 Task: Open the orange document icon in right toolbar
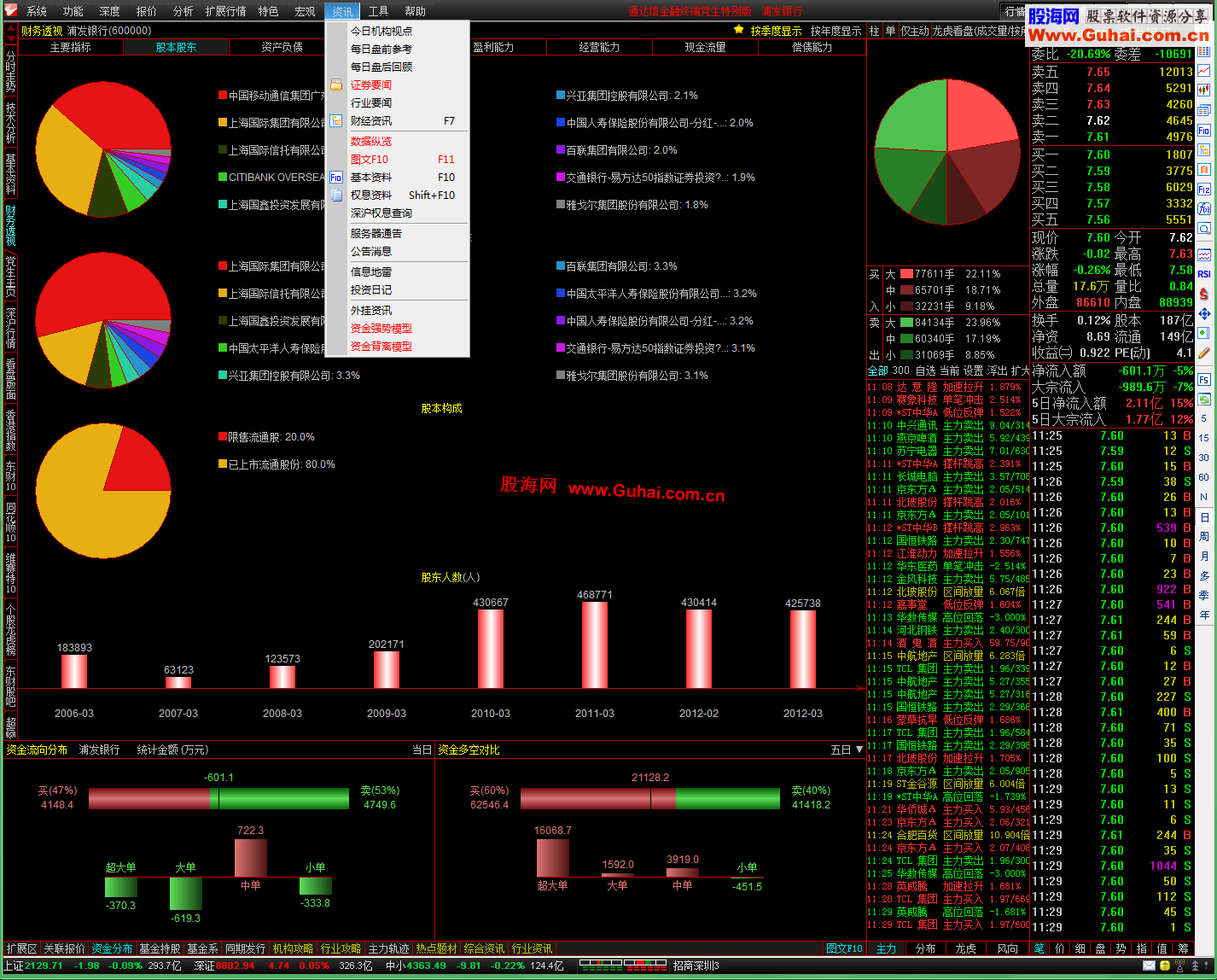tap(1203, 170)
